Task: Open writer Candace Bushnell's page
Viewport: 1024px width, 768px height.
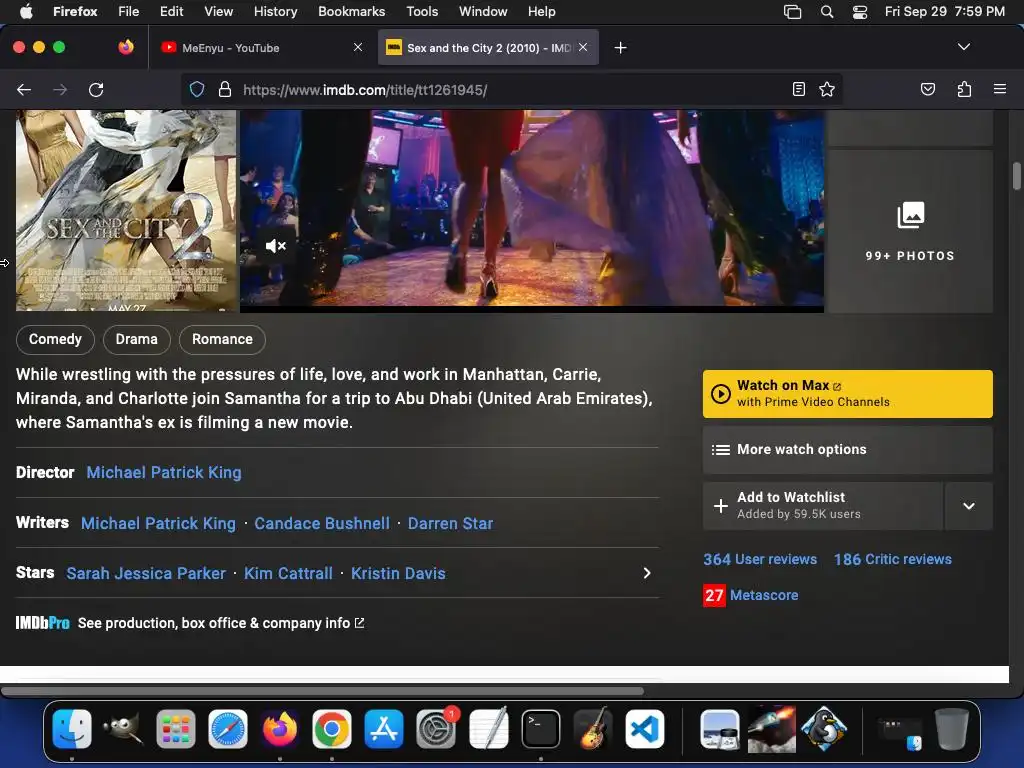Action: tap(322, 523)
